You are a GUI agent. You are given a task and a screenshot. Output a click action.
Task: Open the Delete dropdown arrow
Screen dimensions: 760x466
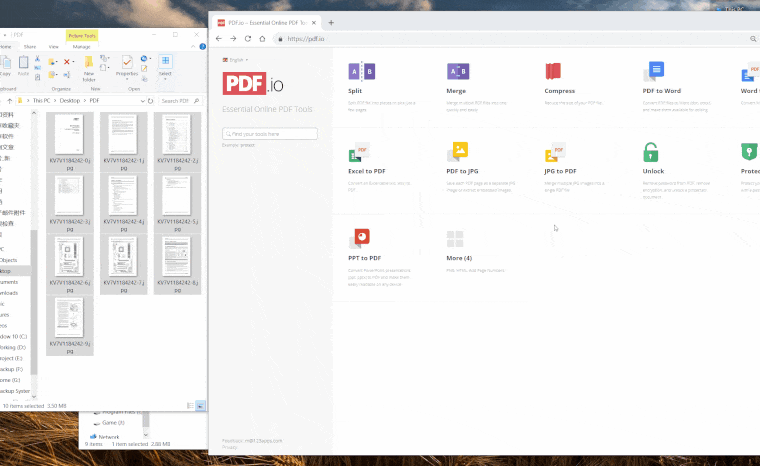[x=73, y=62]
